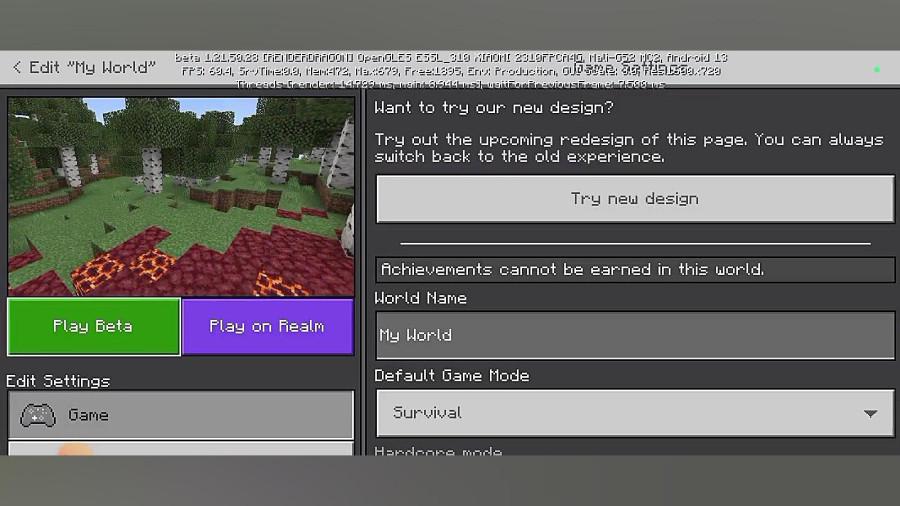Click the "Default Game Mode" label
Image resolution: width=900 pixels, height=506 pixels.
[452, 376]
